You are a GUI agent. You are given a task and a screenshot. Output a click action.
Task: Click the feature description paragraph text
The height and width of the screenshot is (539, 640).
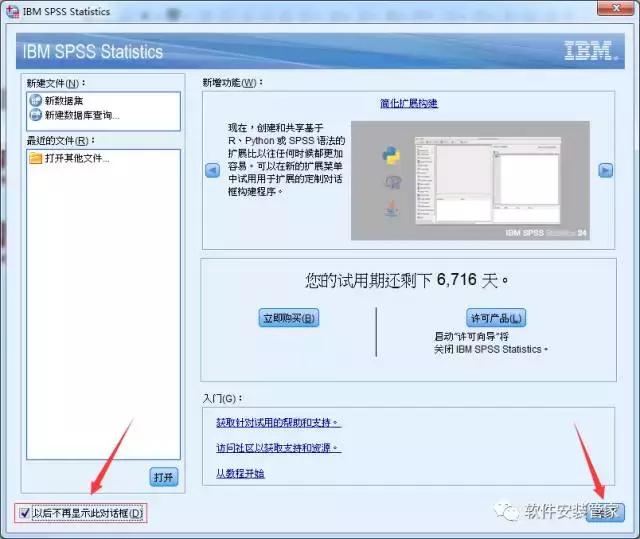tap(286, 160)
